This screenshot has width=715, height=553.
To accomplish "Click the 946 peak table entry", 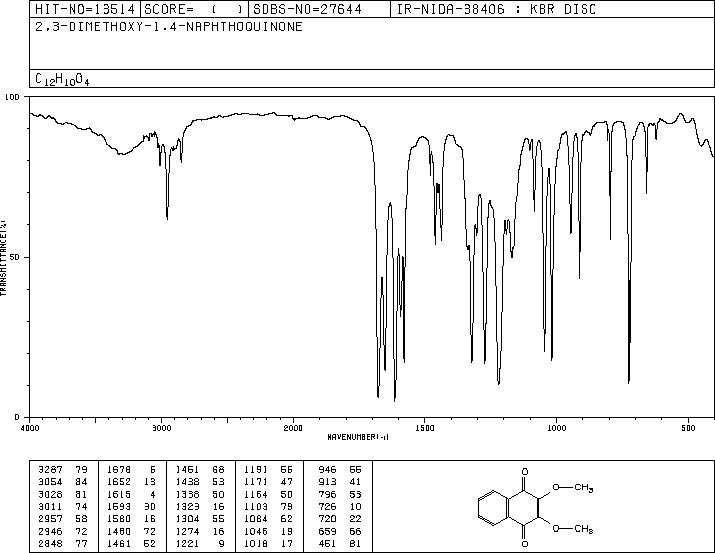I will 327,470.
